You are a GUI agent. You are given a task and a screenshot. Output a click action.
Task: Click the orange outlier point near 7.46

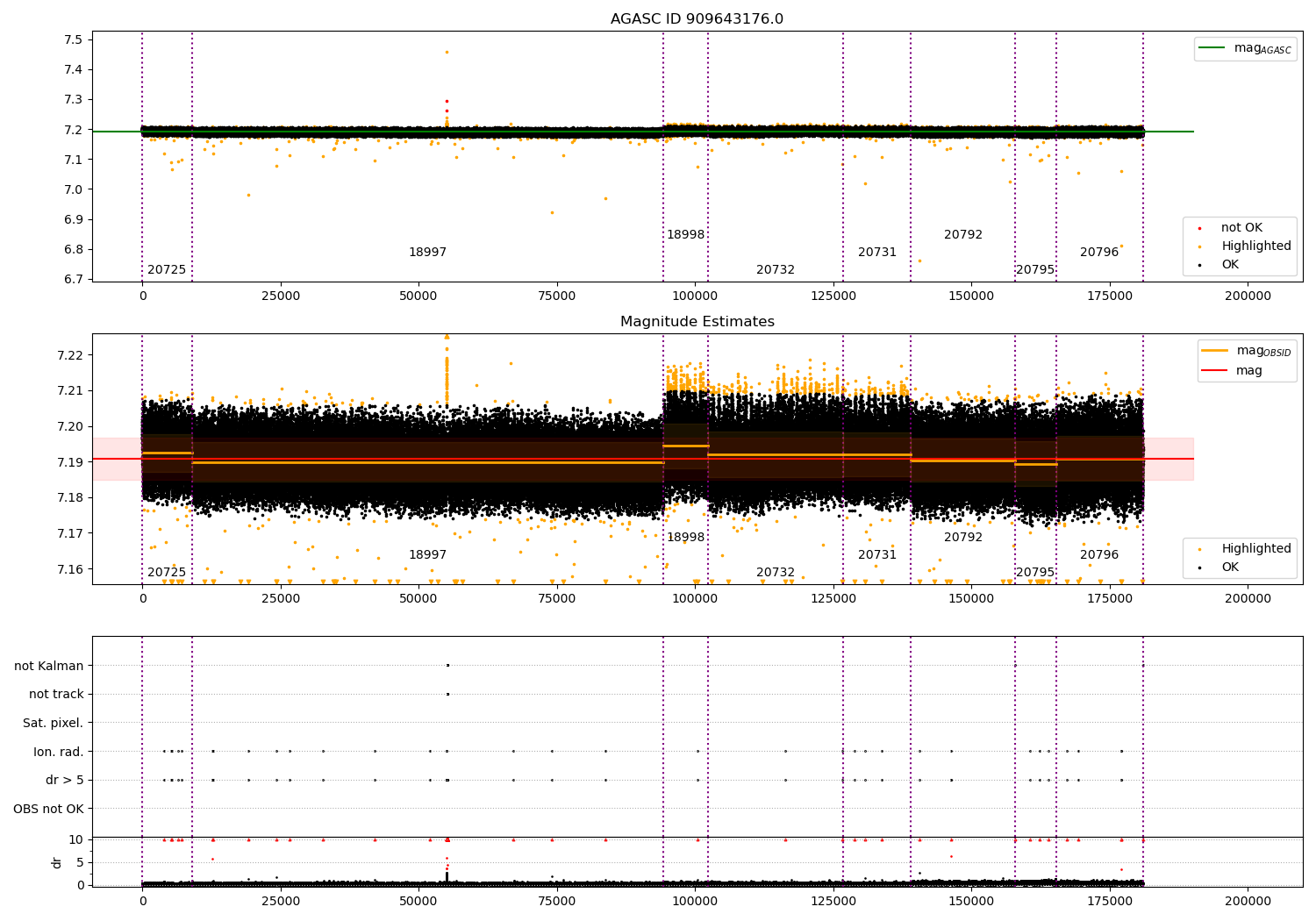click(447, 52)
